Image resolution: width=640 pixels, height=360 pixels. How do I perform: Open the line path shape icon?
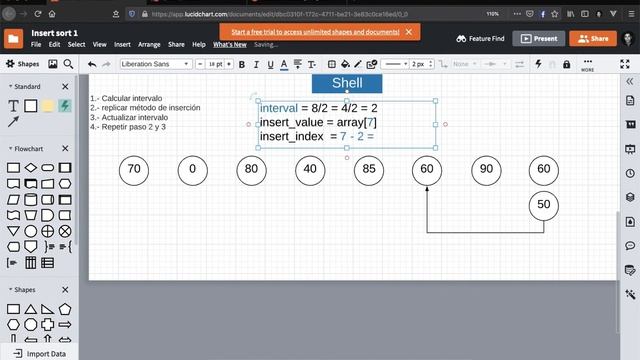(x=443, y=64)
